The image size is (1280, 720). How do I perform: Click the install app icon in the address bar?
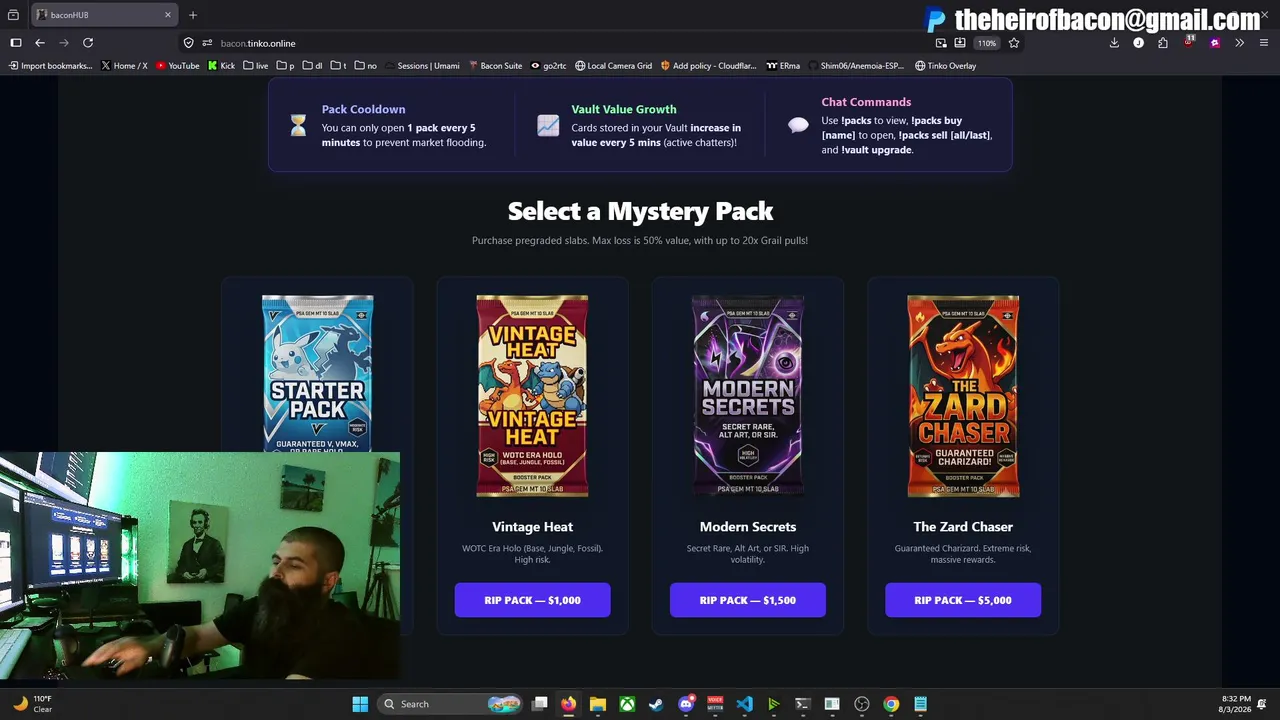pyautogui.click(x=960, y=43)
